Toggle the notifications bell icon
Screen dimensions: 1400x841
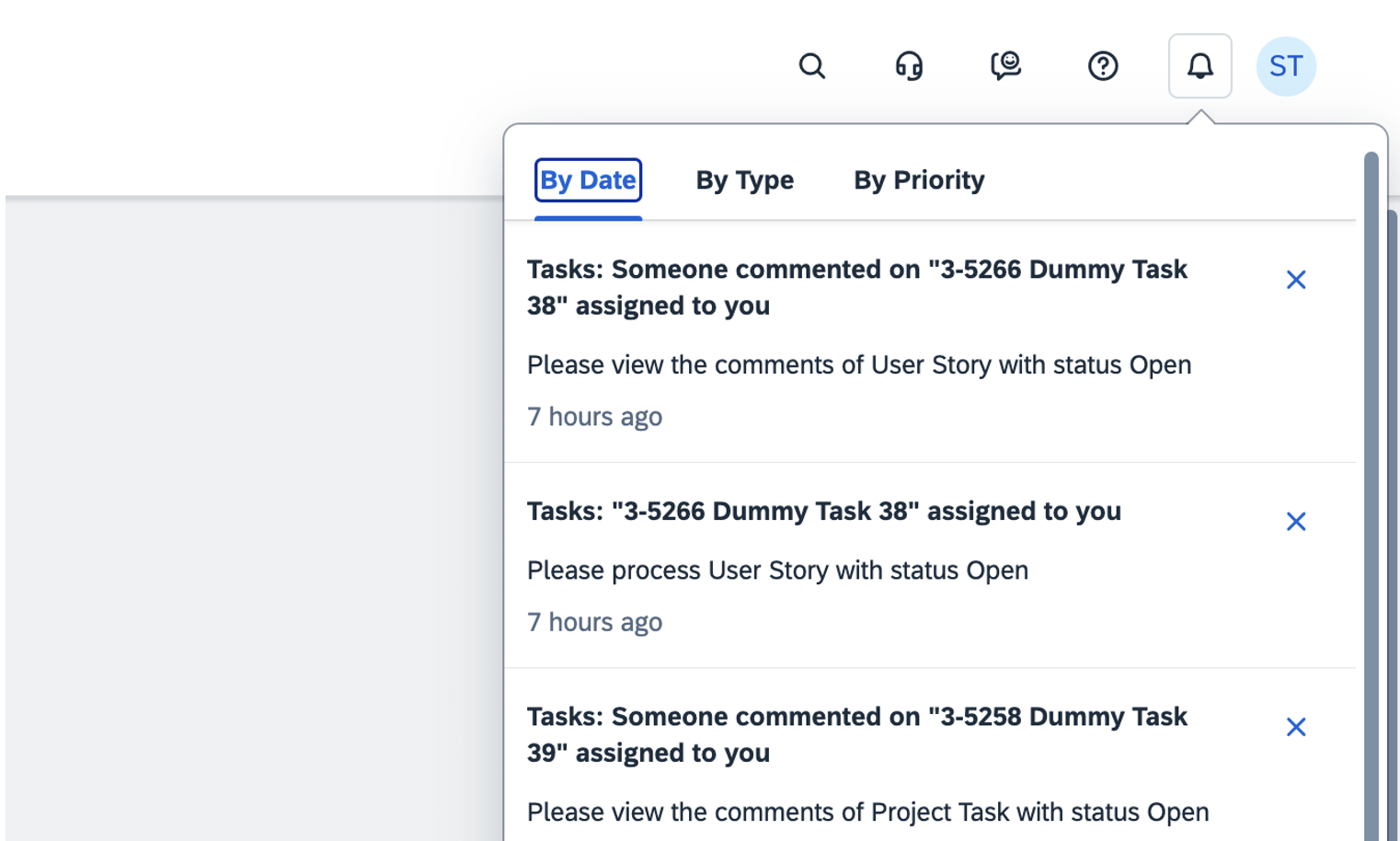(x=1199, y=66)
